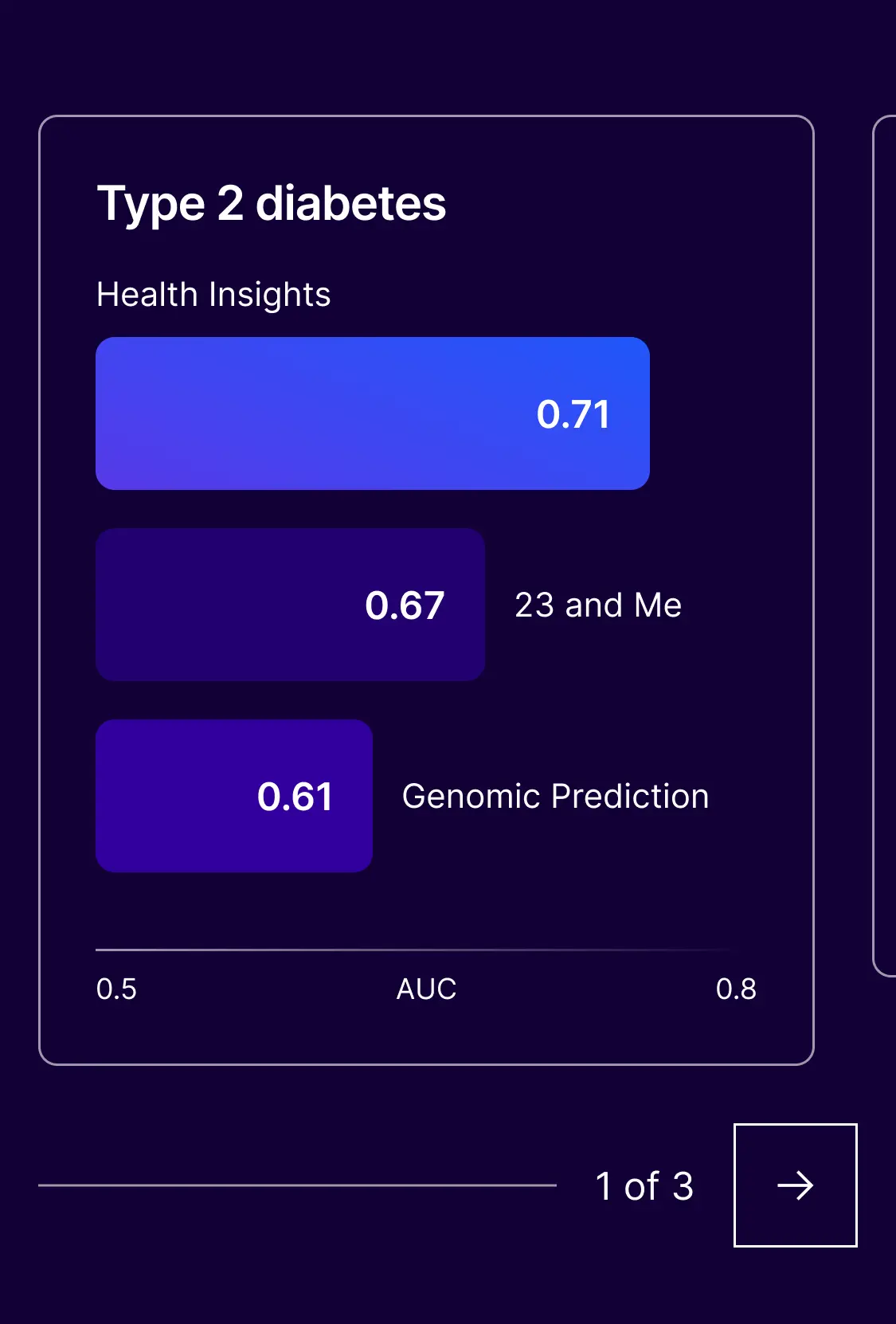This screenshot has width=896, height=1324.
Task: Click the 0.5 axis minimum value
Action: pos(116,989)
